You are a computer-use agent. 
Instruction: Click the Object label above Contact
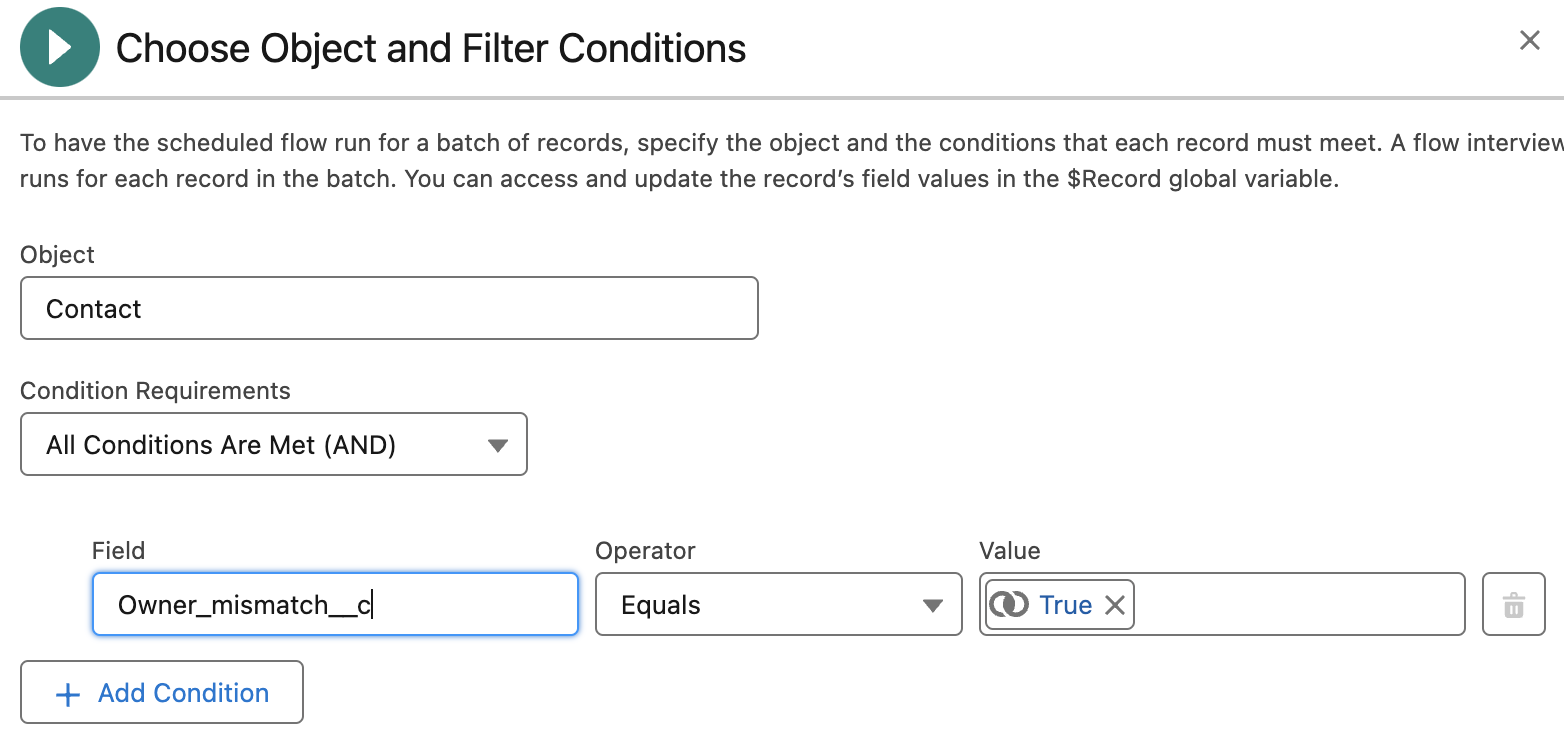pos(57,254)
